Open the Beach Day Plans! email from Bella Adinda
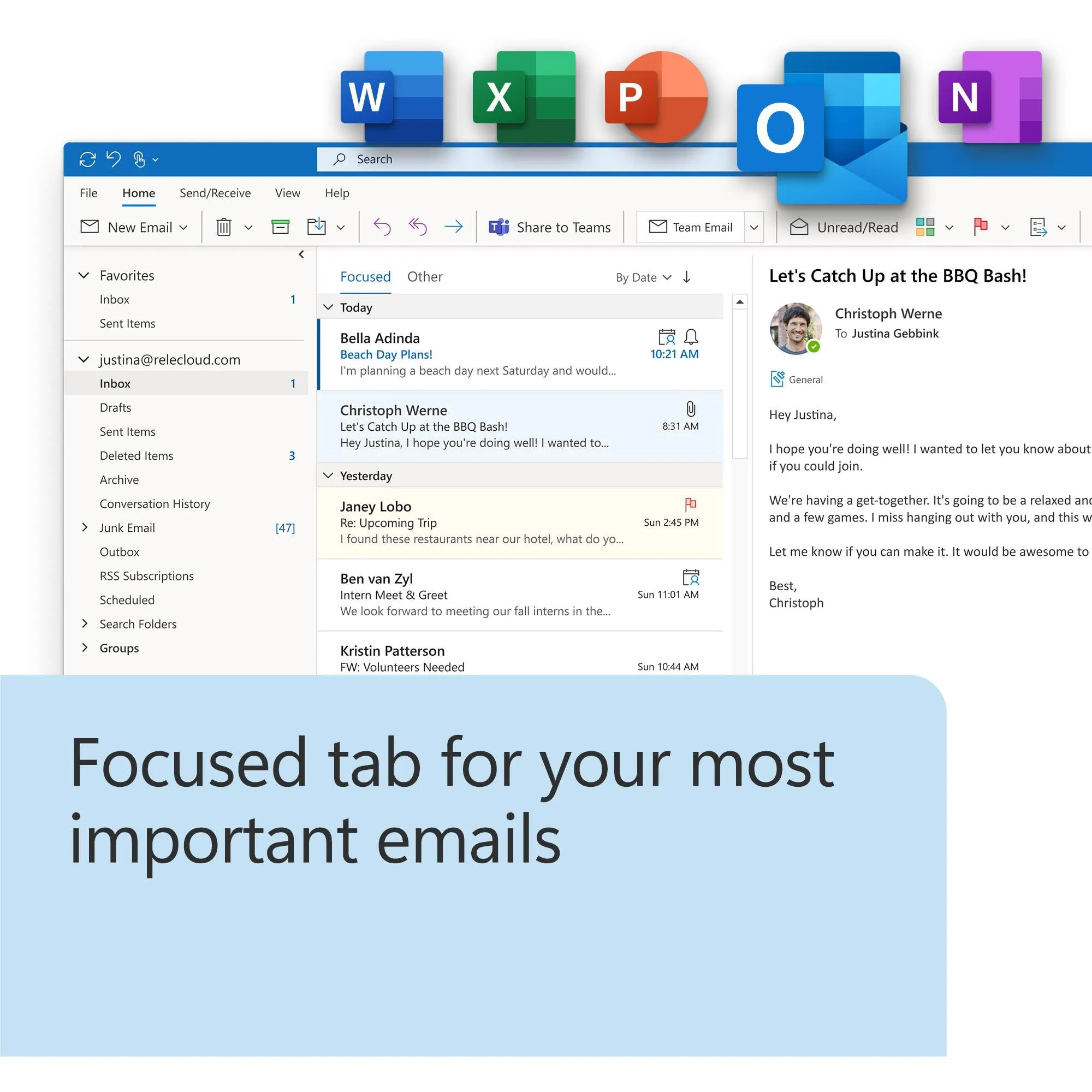The height and width of the screenshot is (1092, 1092). (x=520, y=354)
